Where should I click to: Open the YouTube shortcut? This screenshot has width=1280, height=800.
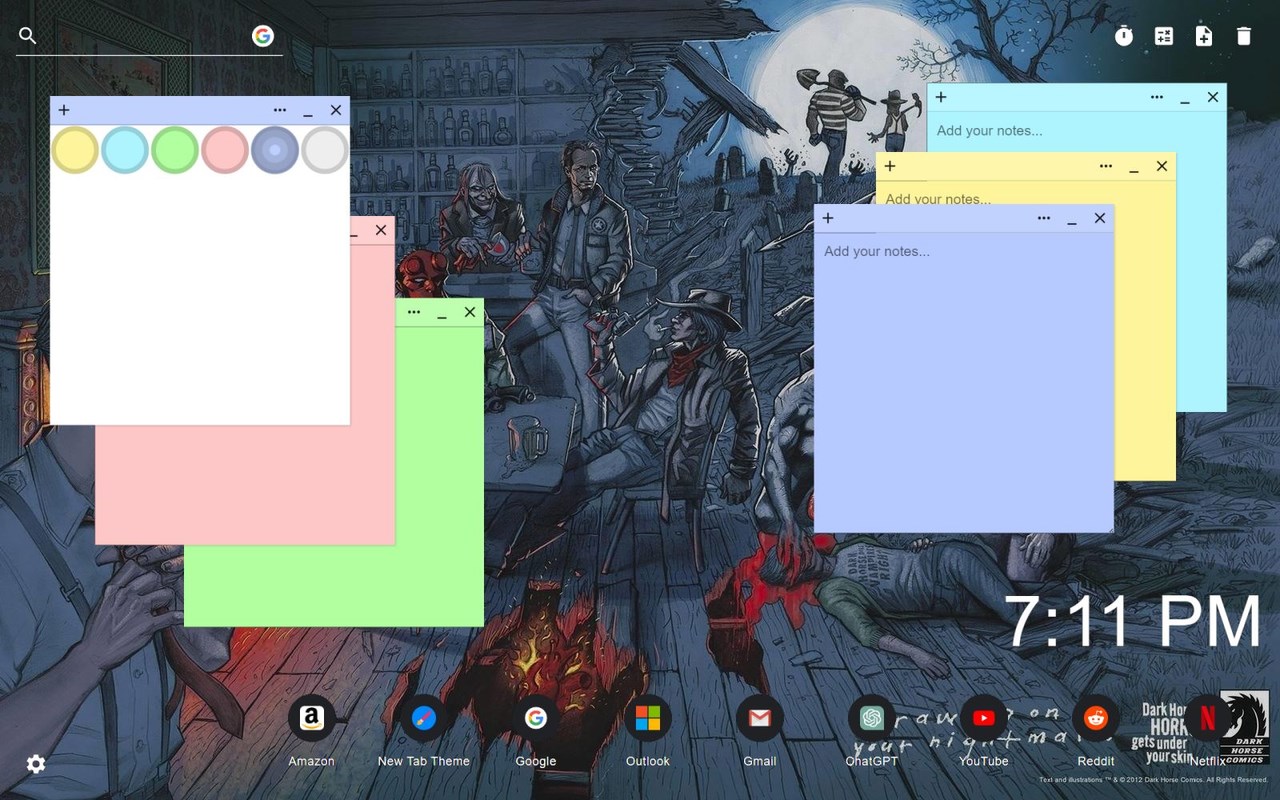click(x=984, y=718)
